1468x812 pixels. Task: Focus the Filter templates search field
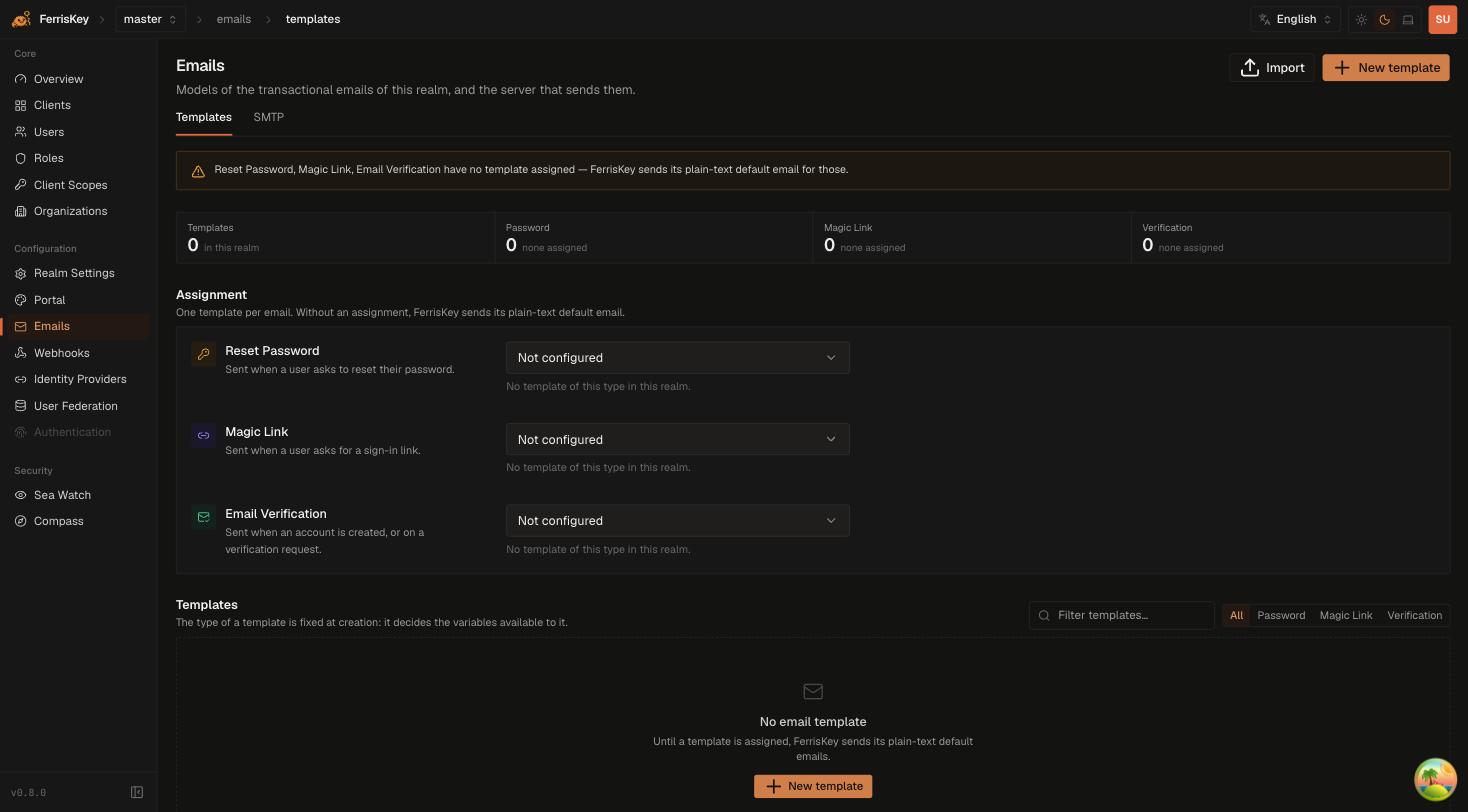(1122, 615)
